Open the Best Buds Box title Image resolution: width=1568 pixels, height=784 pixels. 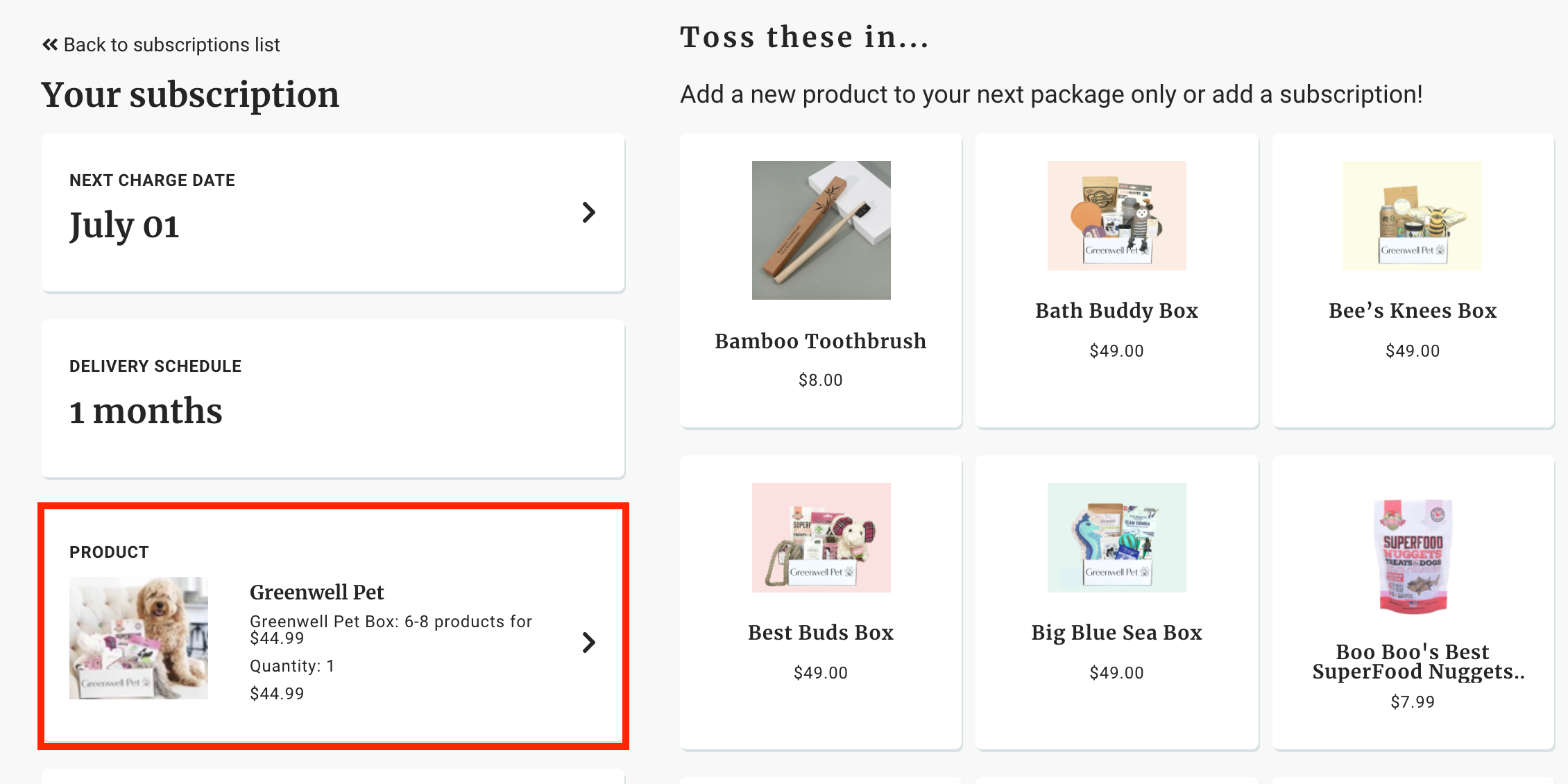820,633
